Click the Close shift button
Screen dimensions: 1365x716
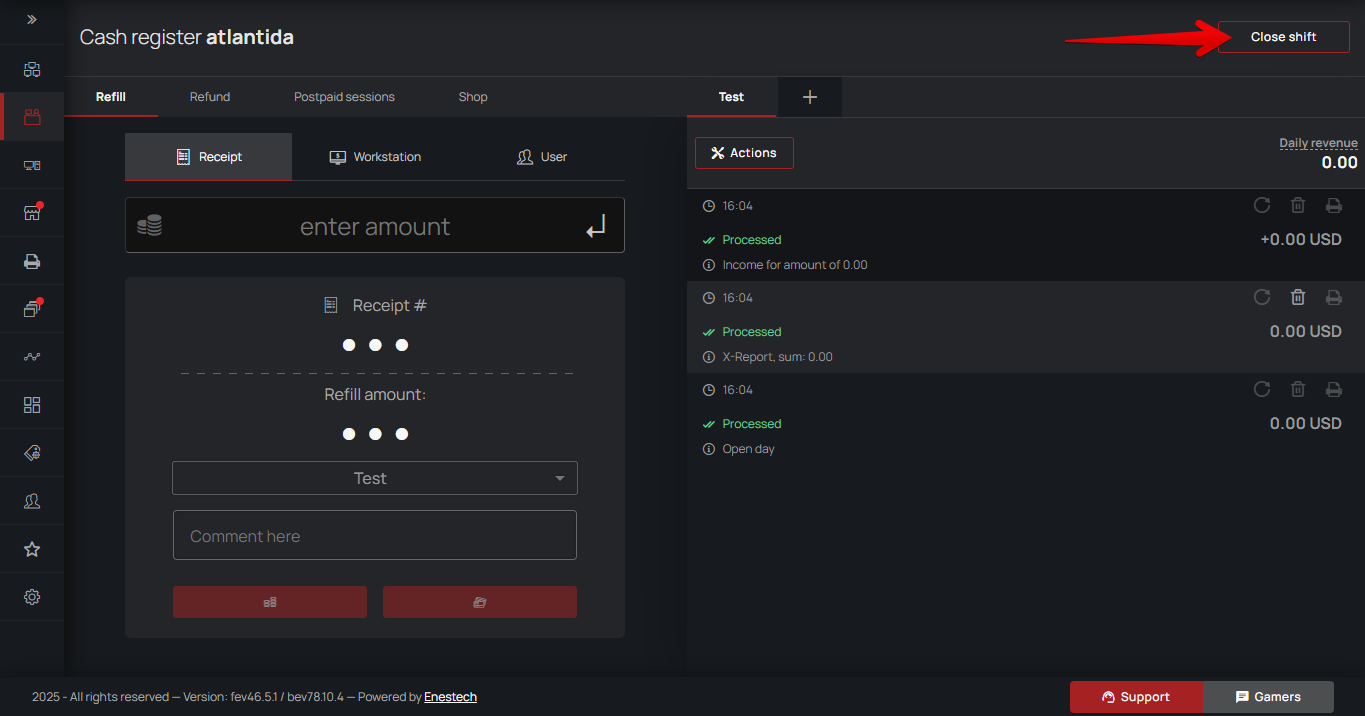pos(1283,37)
